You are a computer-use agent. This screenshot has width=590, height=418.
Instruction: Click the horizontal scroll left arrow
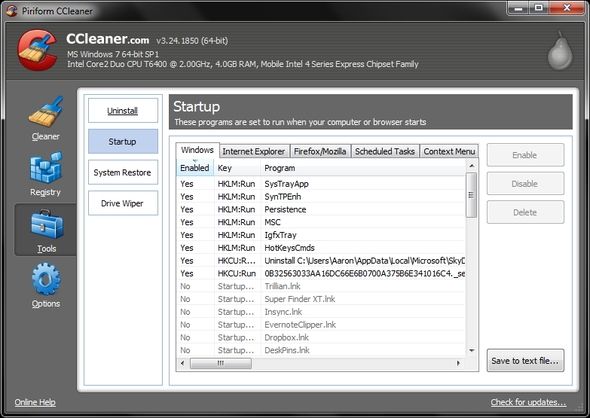click(182, 363)
